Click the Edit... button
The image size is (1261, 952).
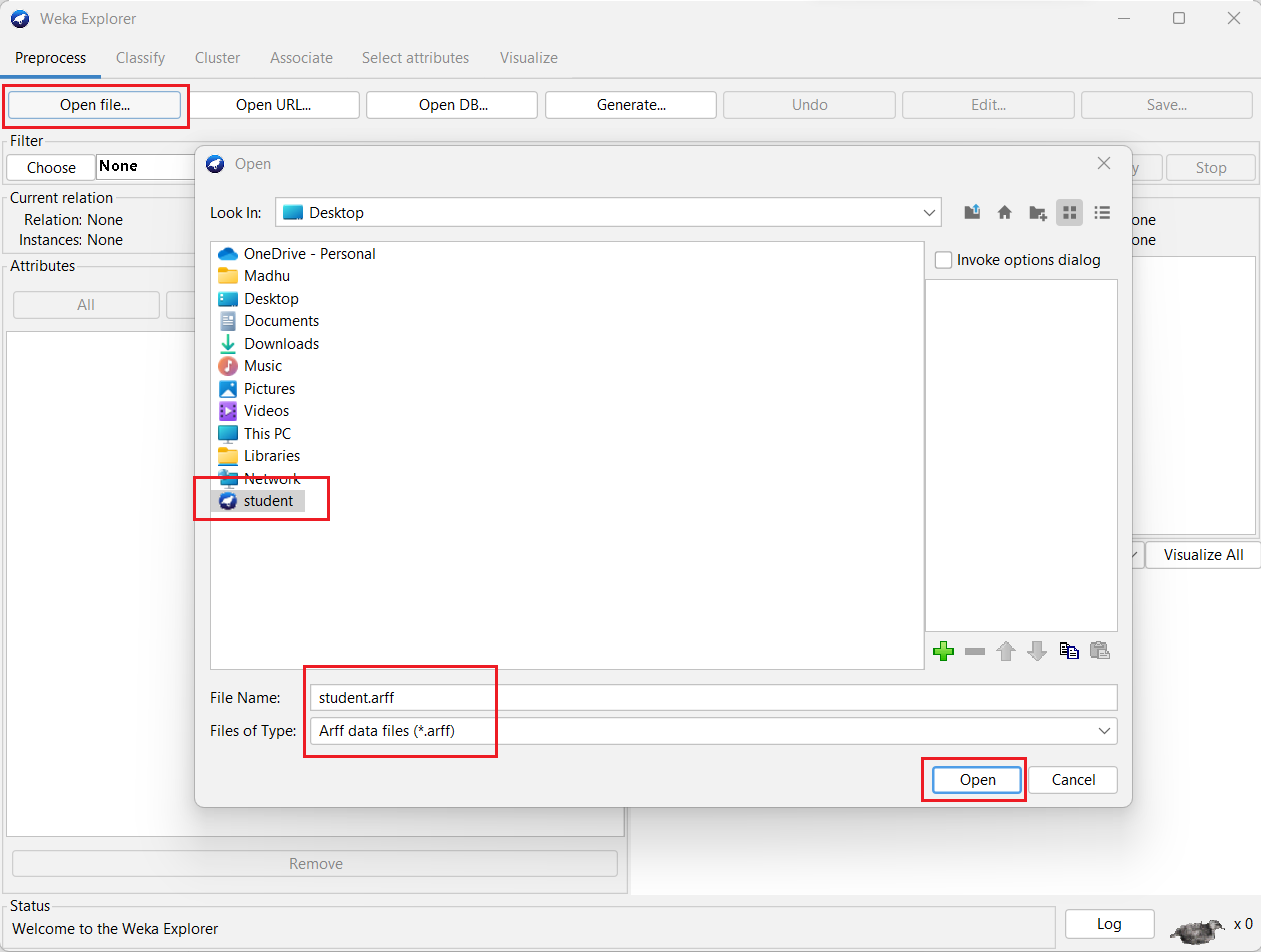[x=988, y=105]
